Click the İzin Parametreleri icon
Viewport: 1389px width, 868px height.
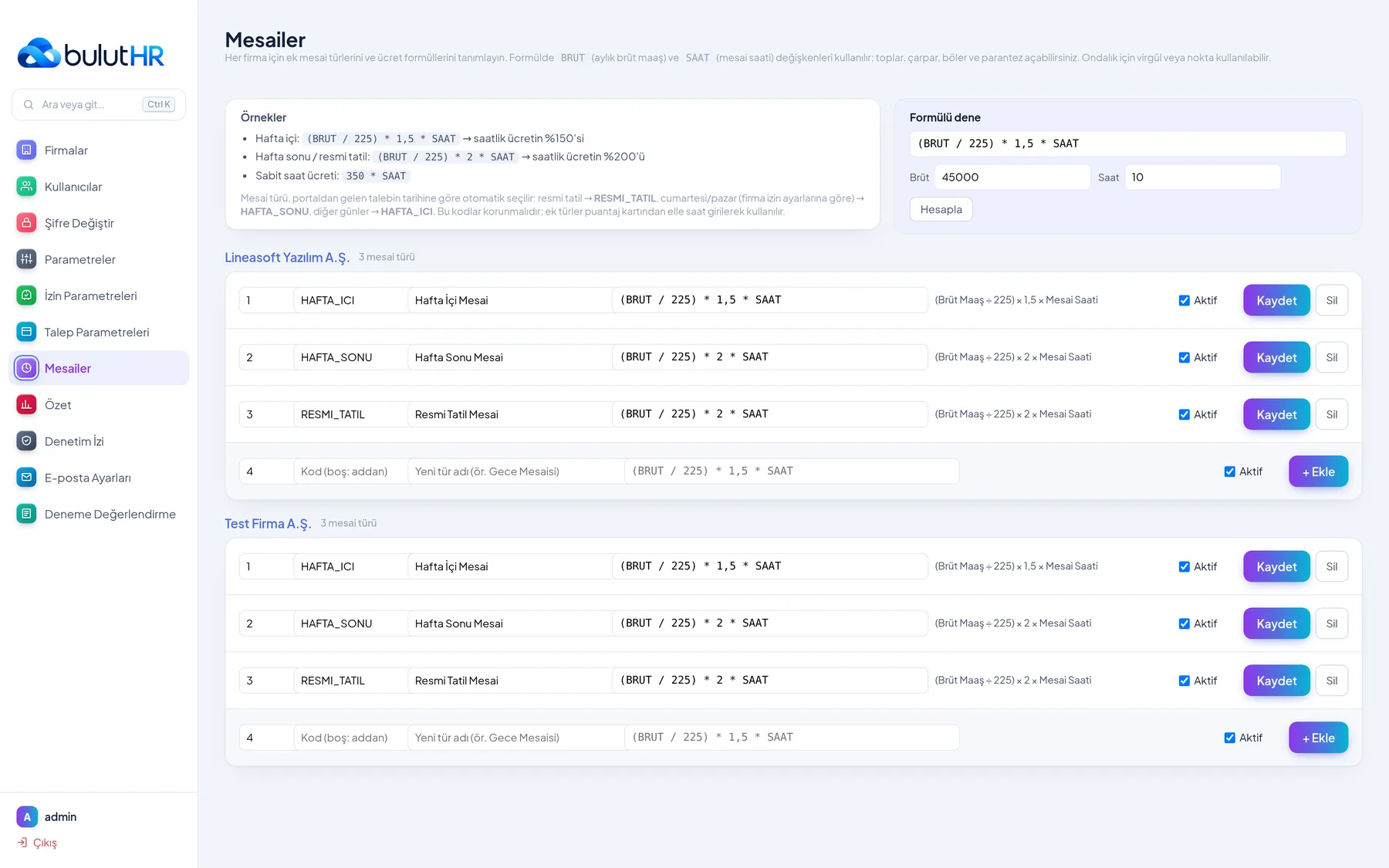(x=26, y=296)
